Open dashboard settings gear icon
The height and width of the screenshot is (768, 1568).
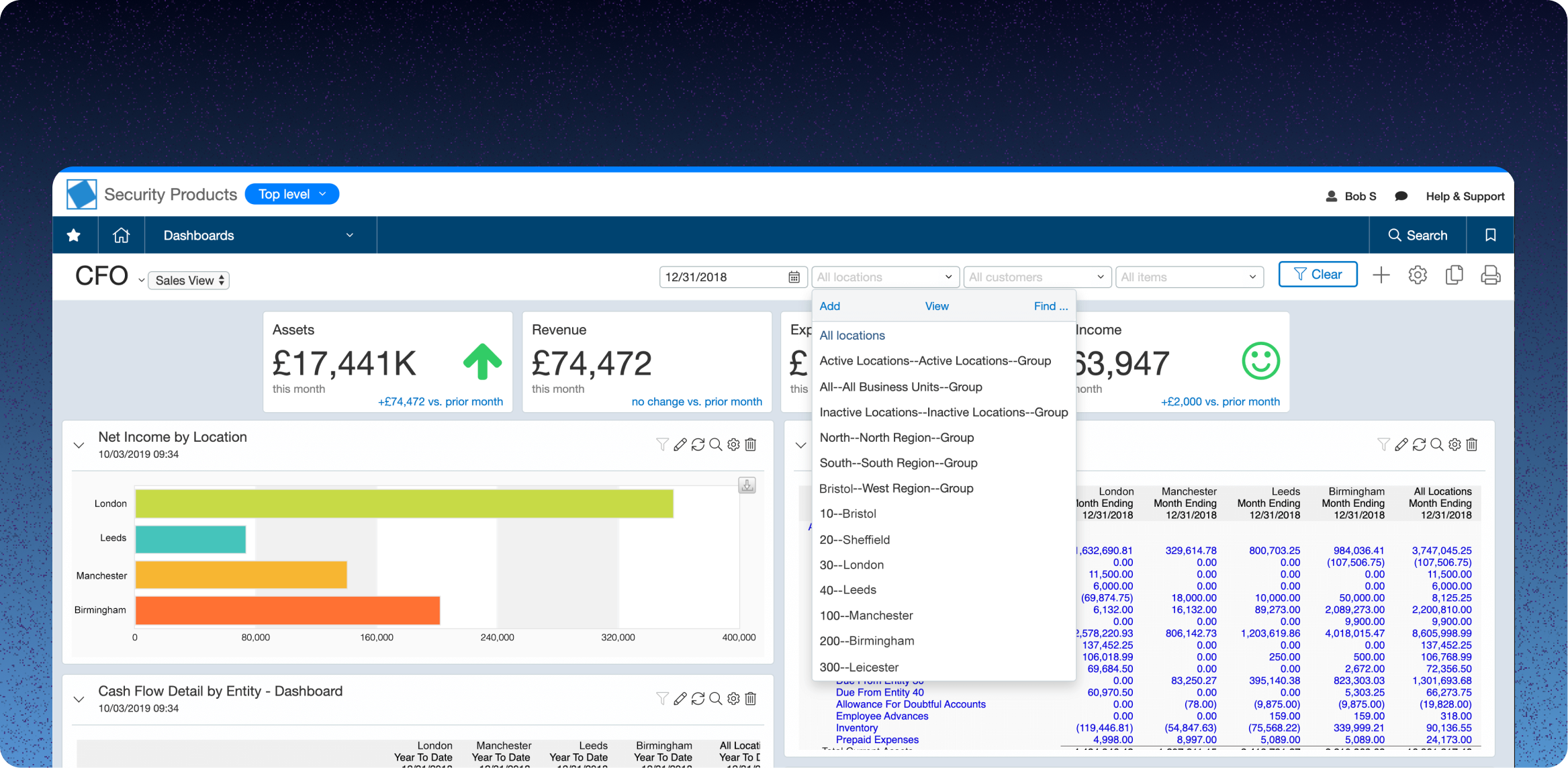pos(1418,275)
